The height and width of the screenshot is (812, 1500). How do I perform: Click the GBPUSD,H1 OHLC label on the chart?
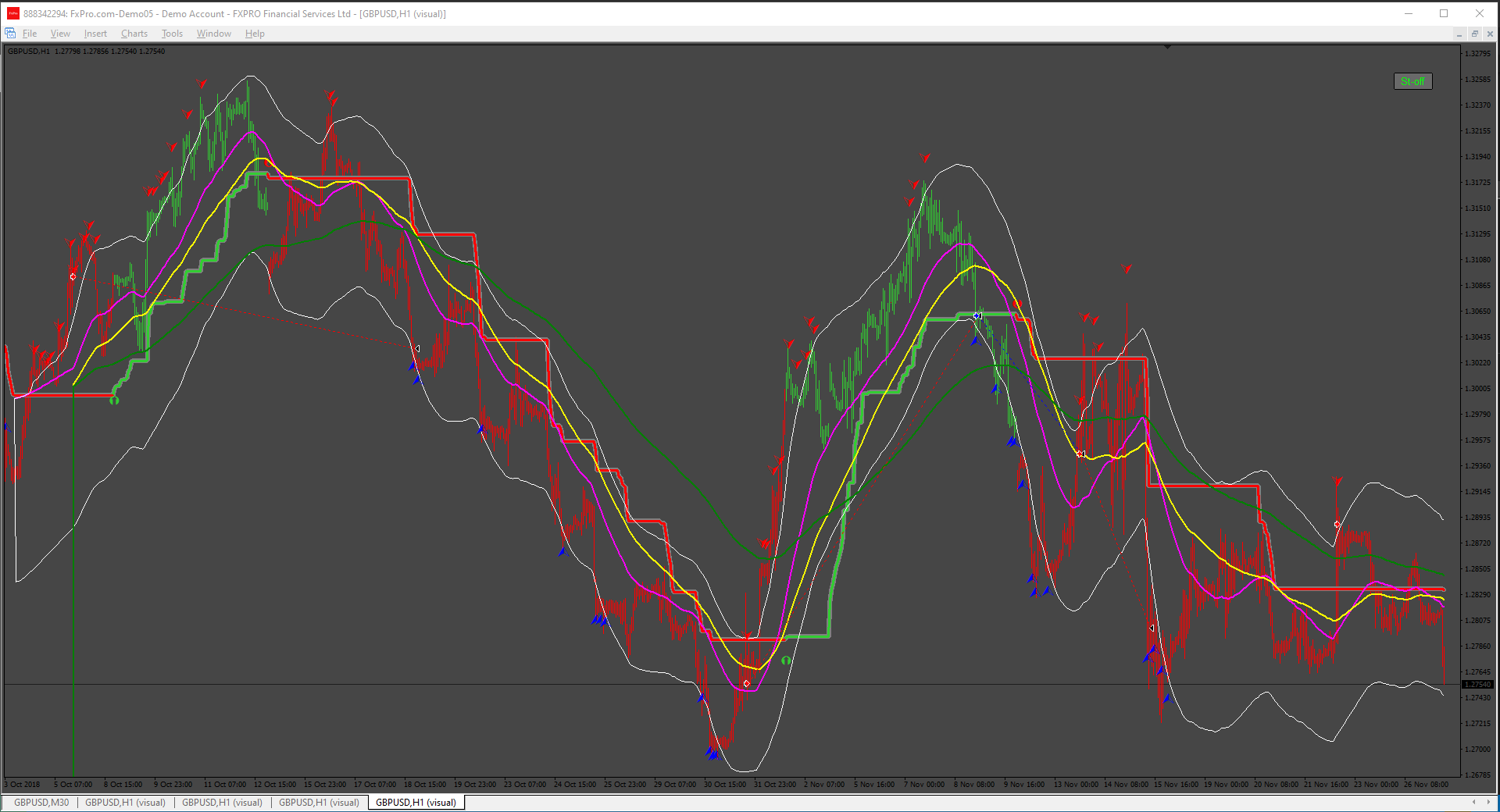[86, 52]
